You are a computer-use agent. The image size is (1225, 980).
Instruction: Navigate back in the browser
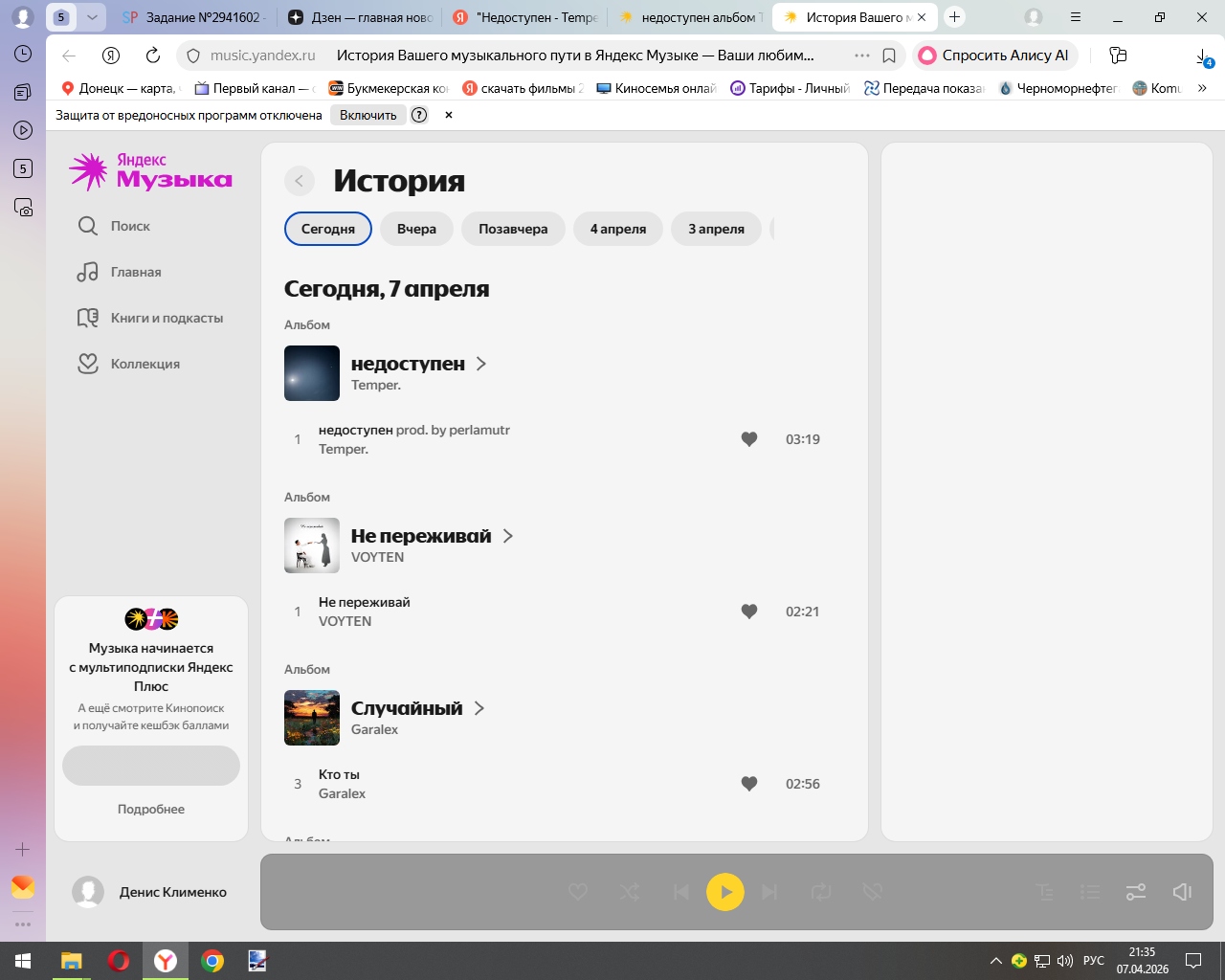[69, 56]
